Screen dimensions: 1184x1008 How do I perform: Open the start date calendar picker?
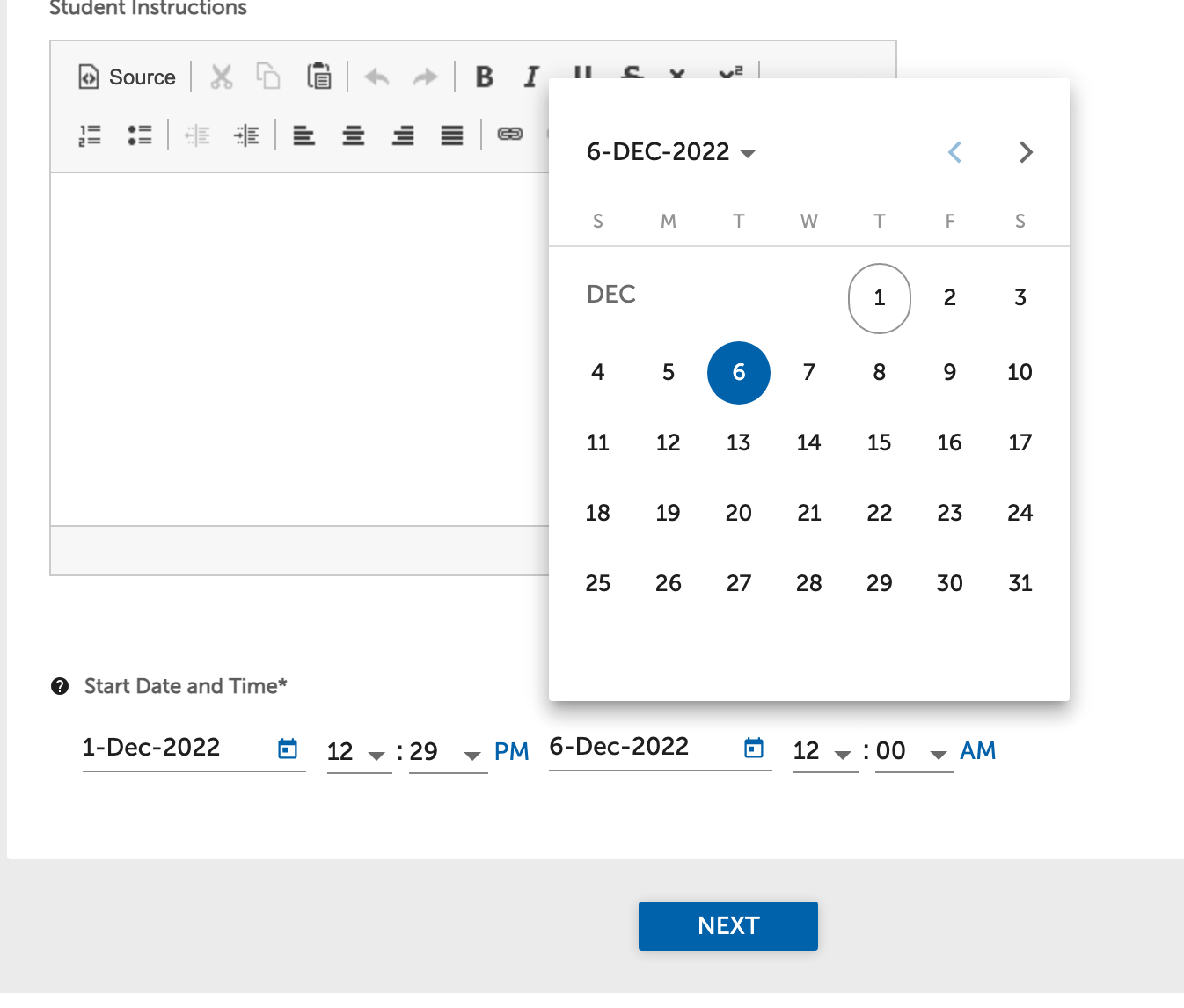(x=287, y=748)
